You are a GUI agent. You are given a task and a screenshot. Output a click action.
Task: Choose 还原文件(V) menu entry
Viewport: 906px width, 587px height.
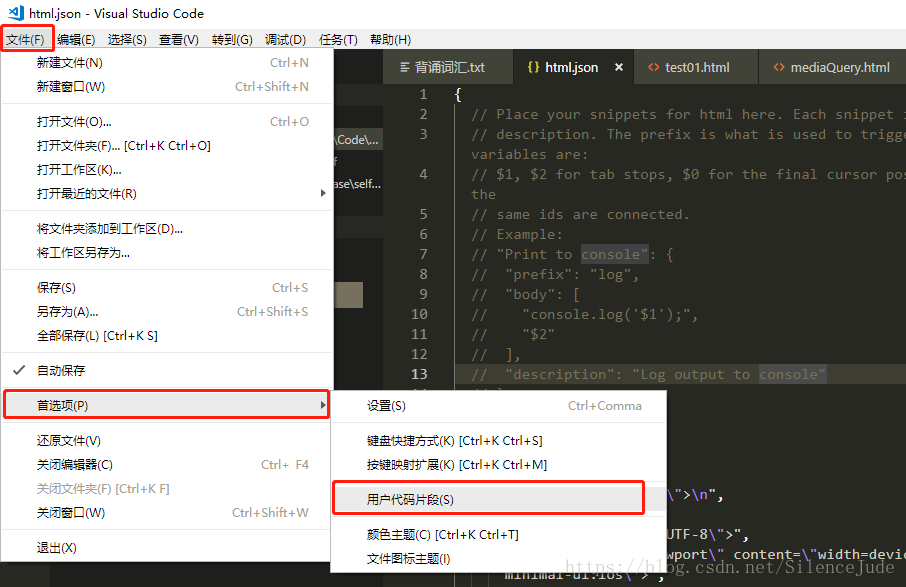(x=168, y=441)
